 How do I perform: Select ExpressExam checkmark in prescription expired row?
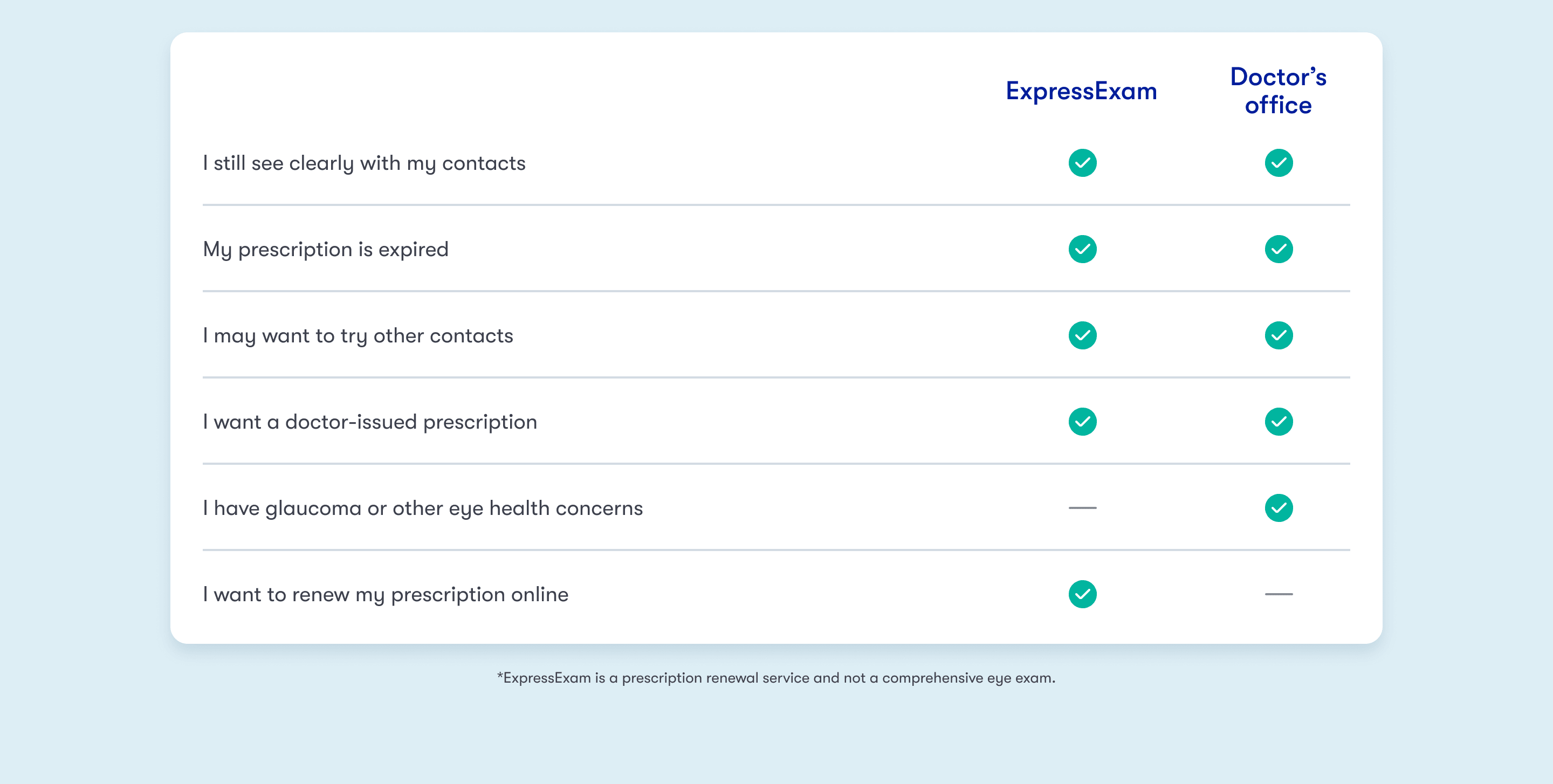[x=1082, y=249]
